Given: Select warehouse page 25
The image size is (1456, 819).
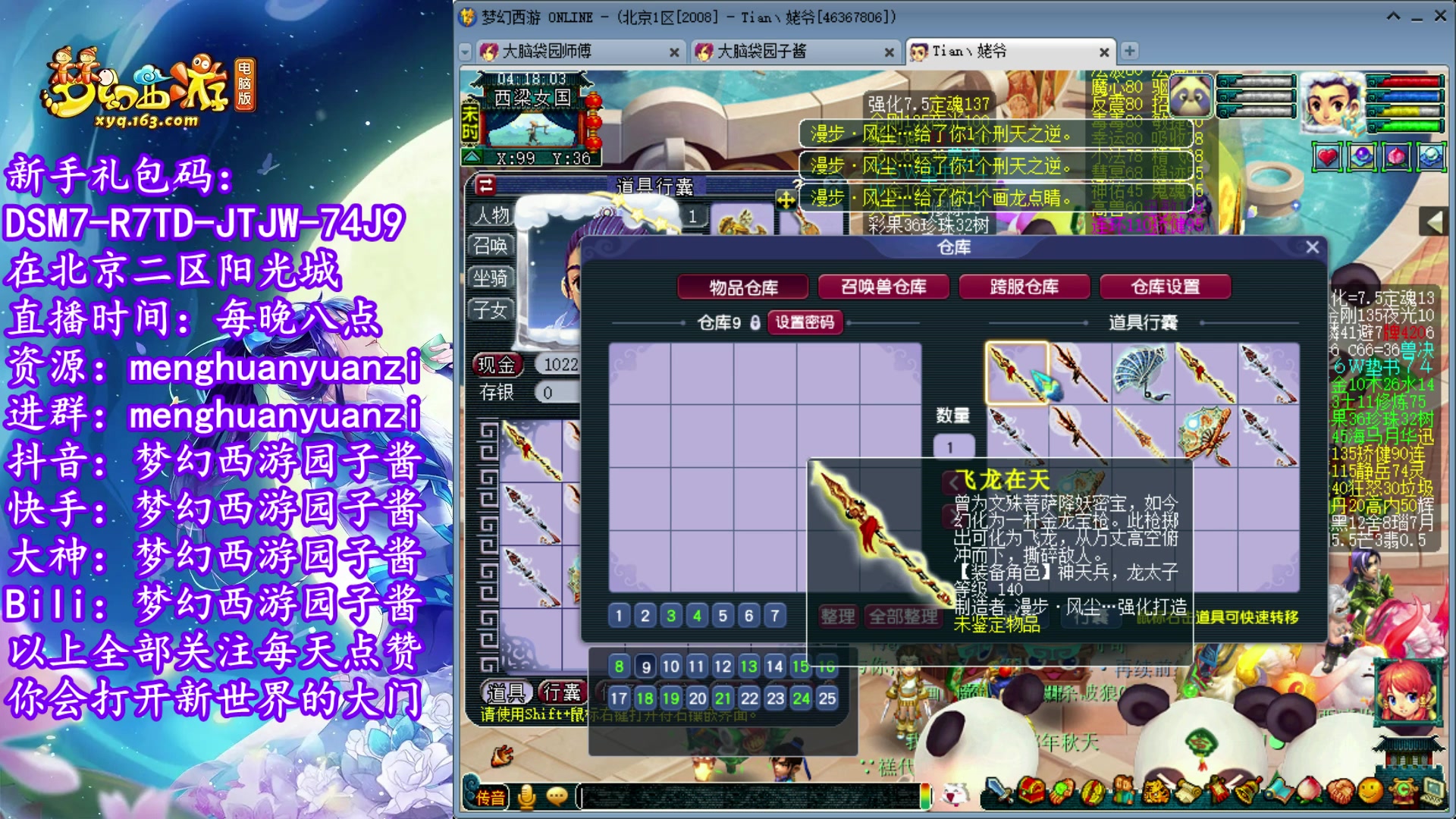Looking at the screenshot, I should tap(827, 698).
